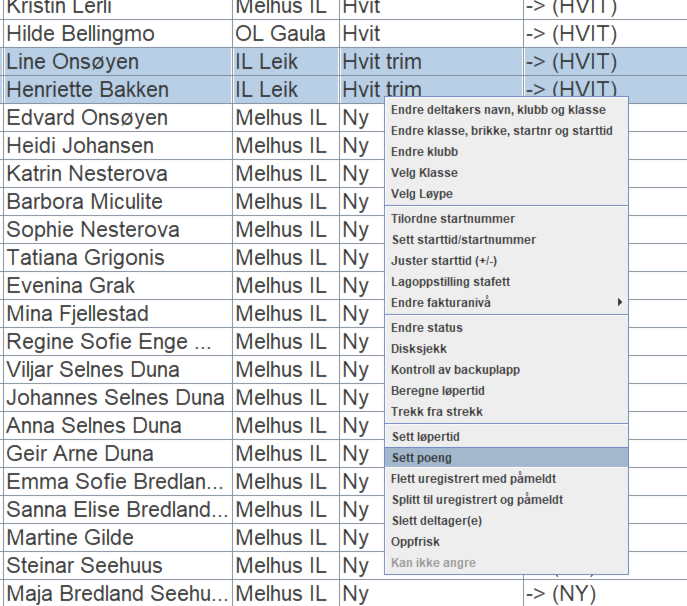Refresh list with 'Oppfrisk' entry
This screenshot has height=606, width=687.
[x=415, y=541]
